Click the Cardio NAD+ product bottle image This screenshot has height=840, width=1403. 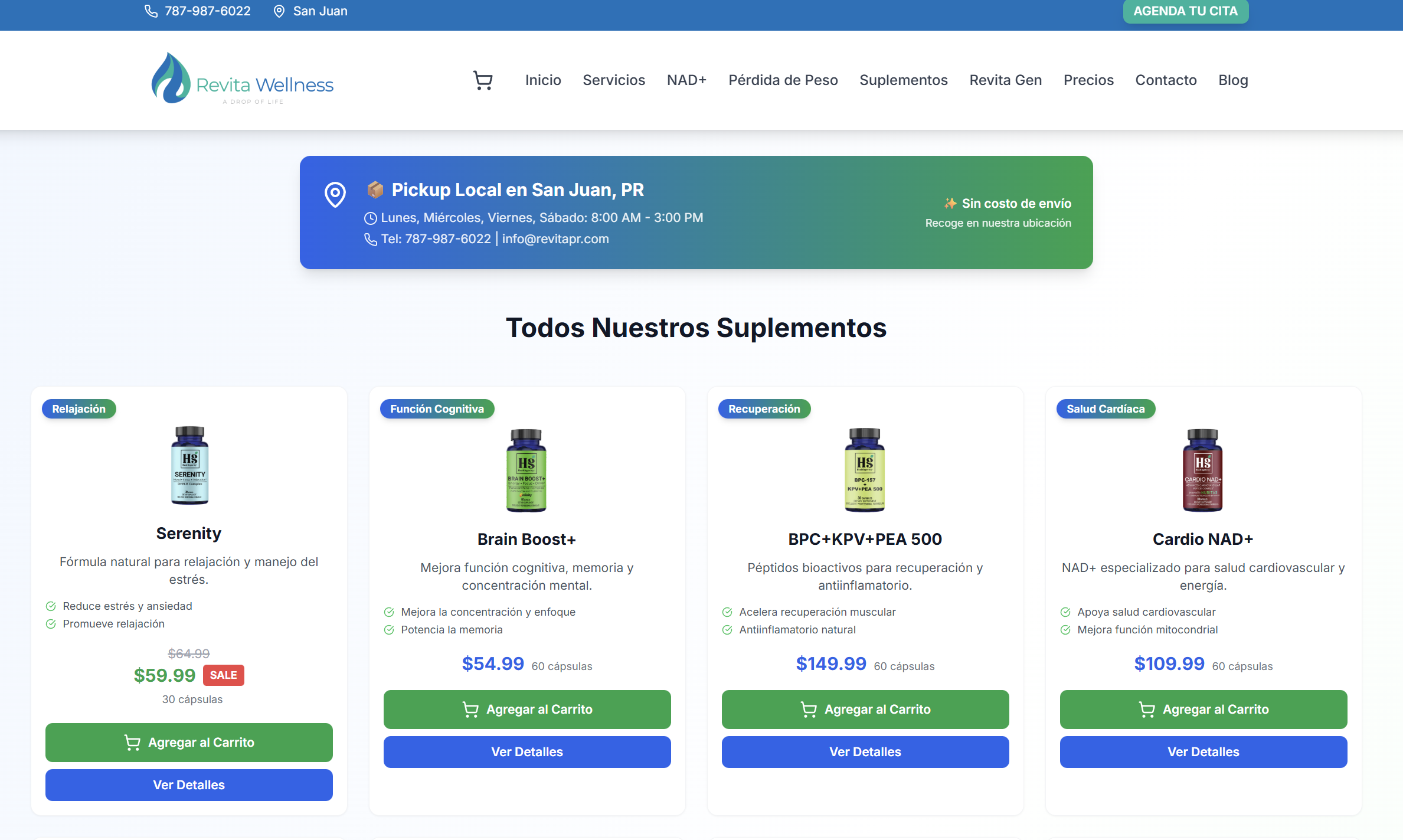1203,469
